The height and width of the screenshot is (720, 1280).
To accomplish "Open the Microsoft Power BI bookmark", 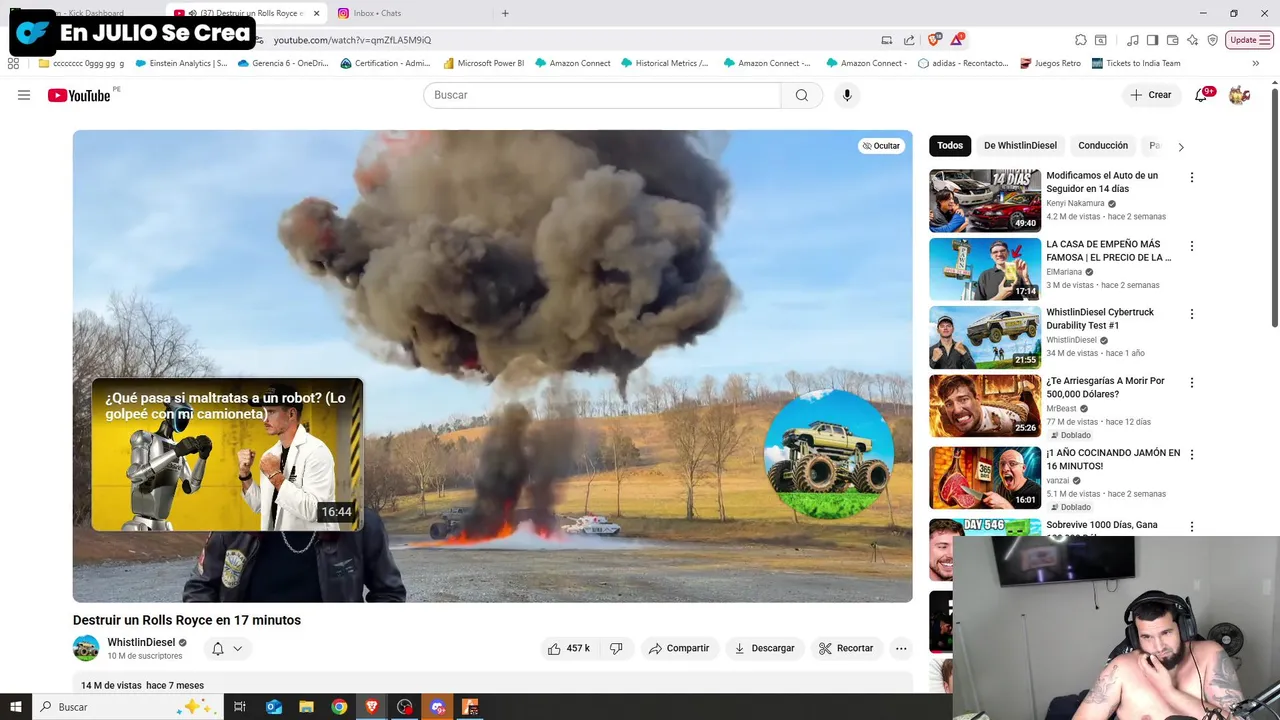I will pos(483,63).
